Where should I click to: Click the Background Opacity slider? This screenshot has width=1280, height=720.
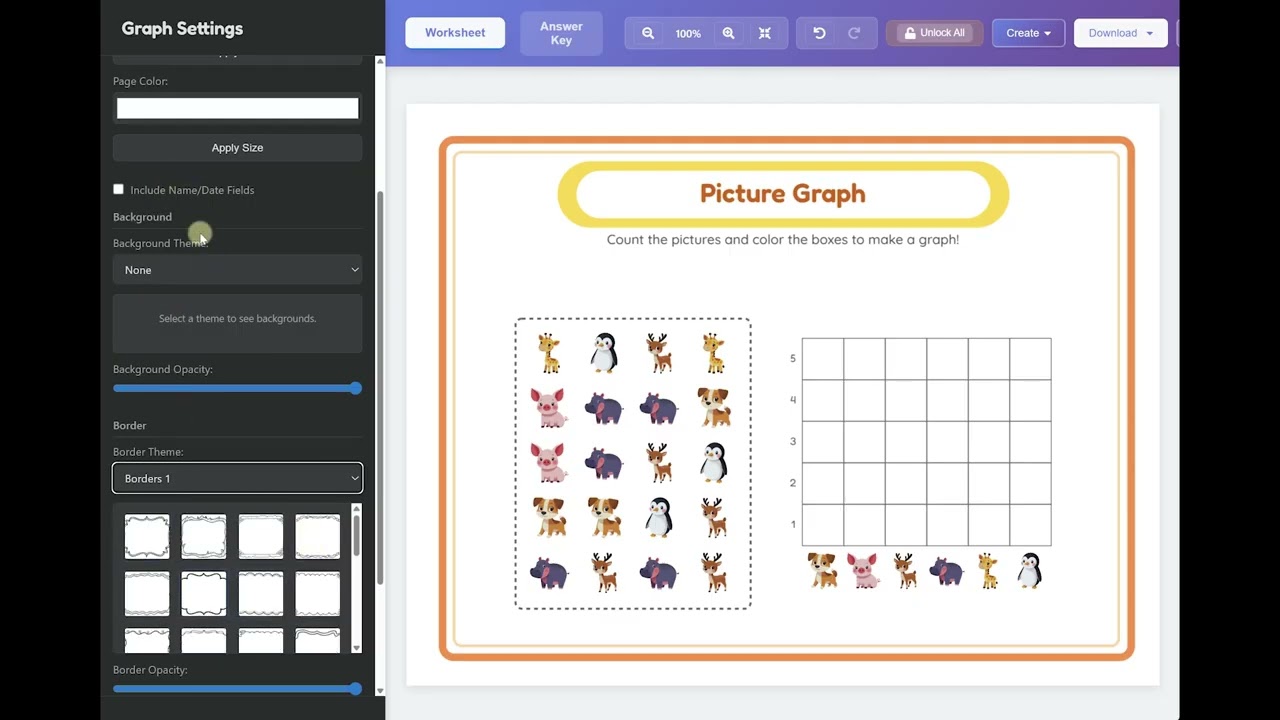point(237,388)
